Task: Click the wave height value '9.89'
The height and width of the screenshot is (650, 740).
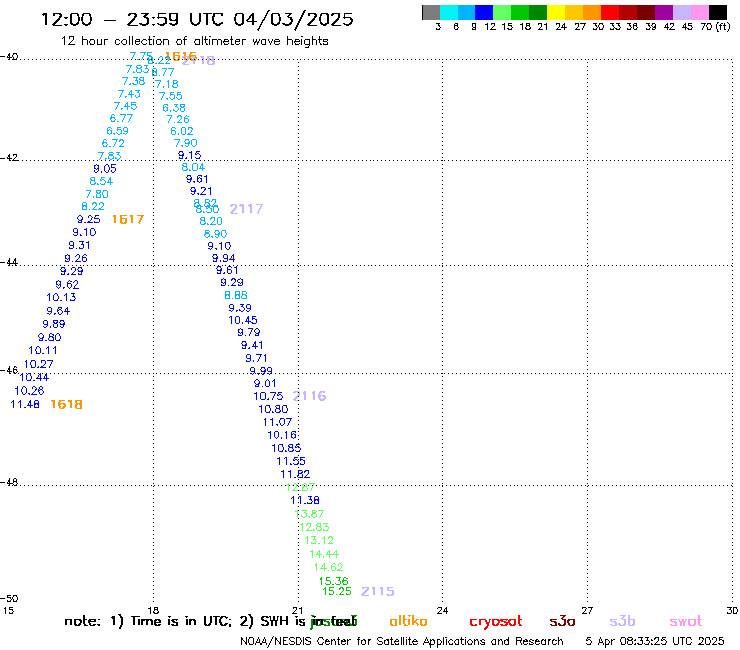Action: coord(54,324)
